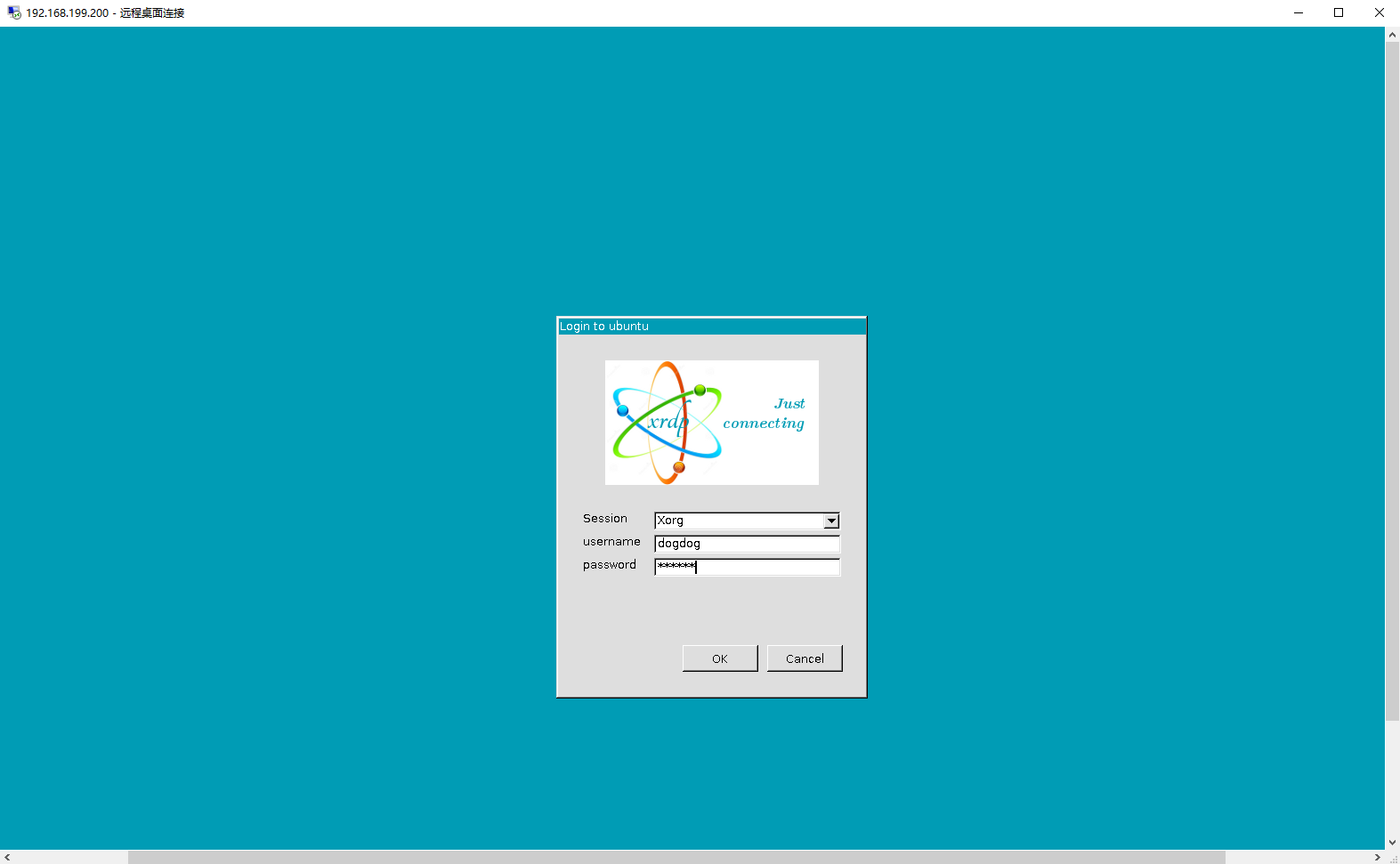
Task: Click into the password input field
Action: 747,567
